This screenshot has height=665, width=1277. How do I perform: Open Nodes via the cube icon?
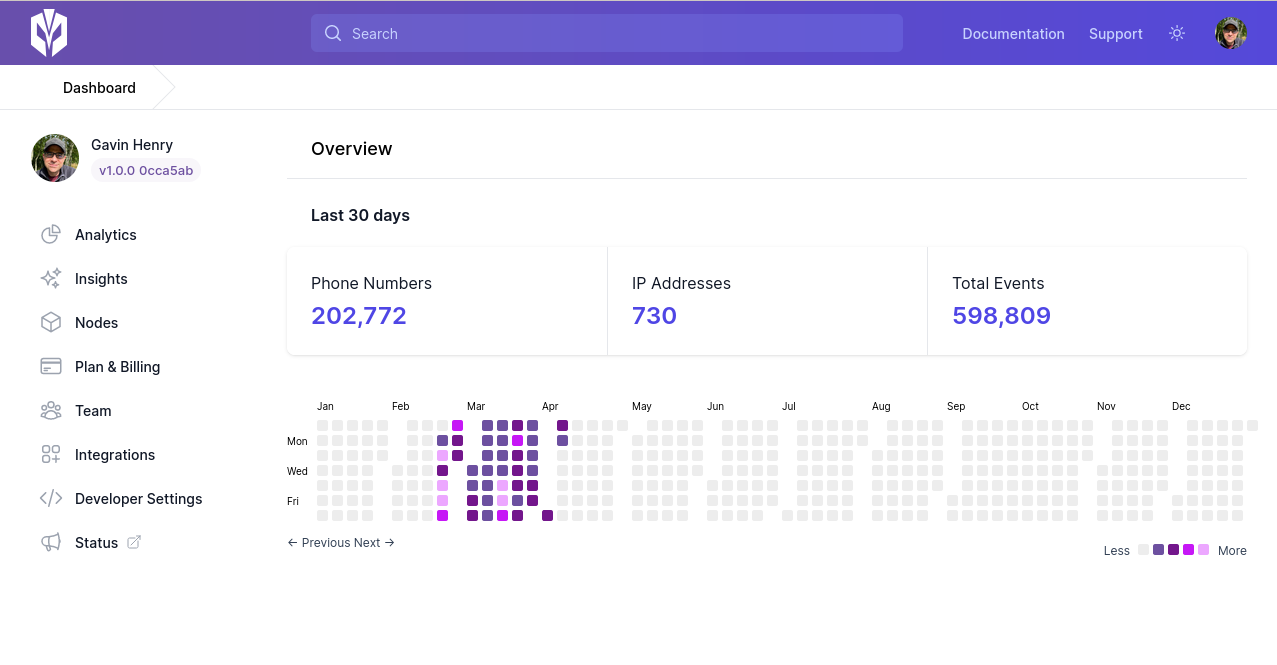(x=50, y=322)
